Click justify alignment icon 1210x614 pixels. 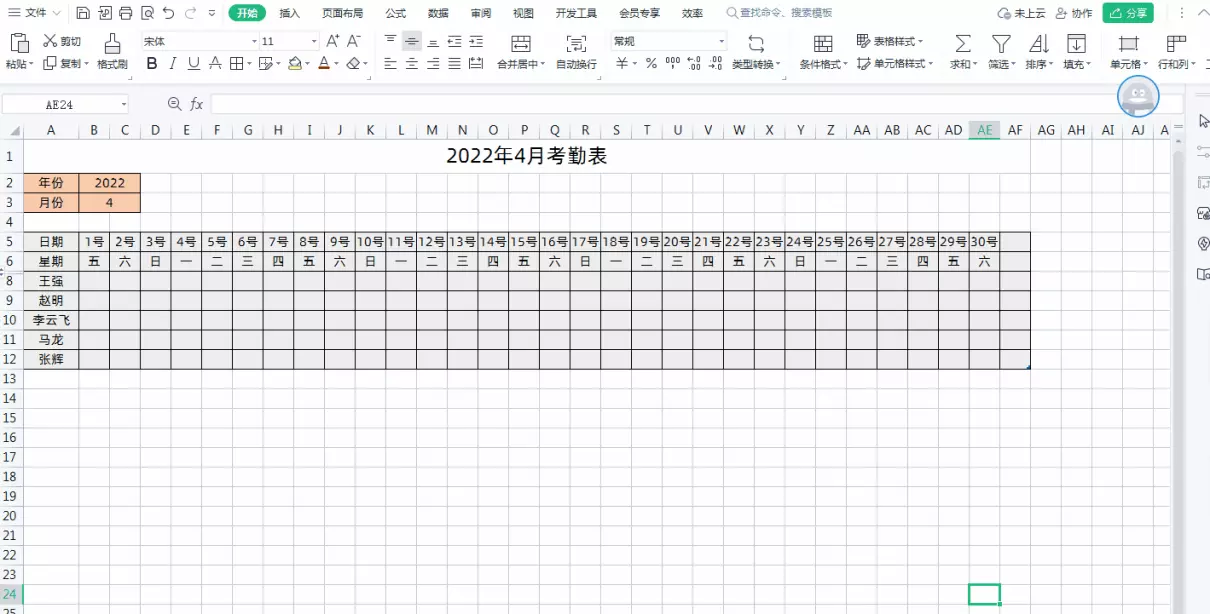pyautogui.click(x=455, y=63)
